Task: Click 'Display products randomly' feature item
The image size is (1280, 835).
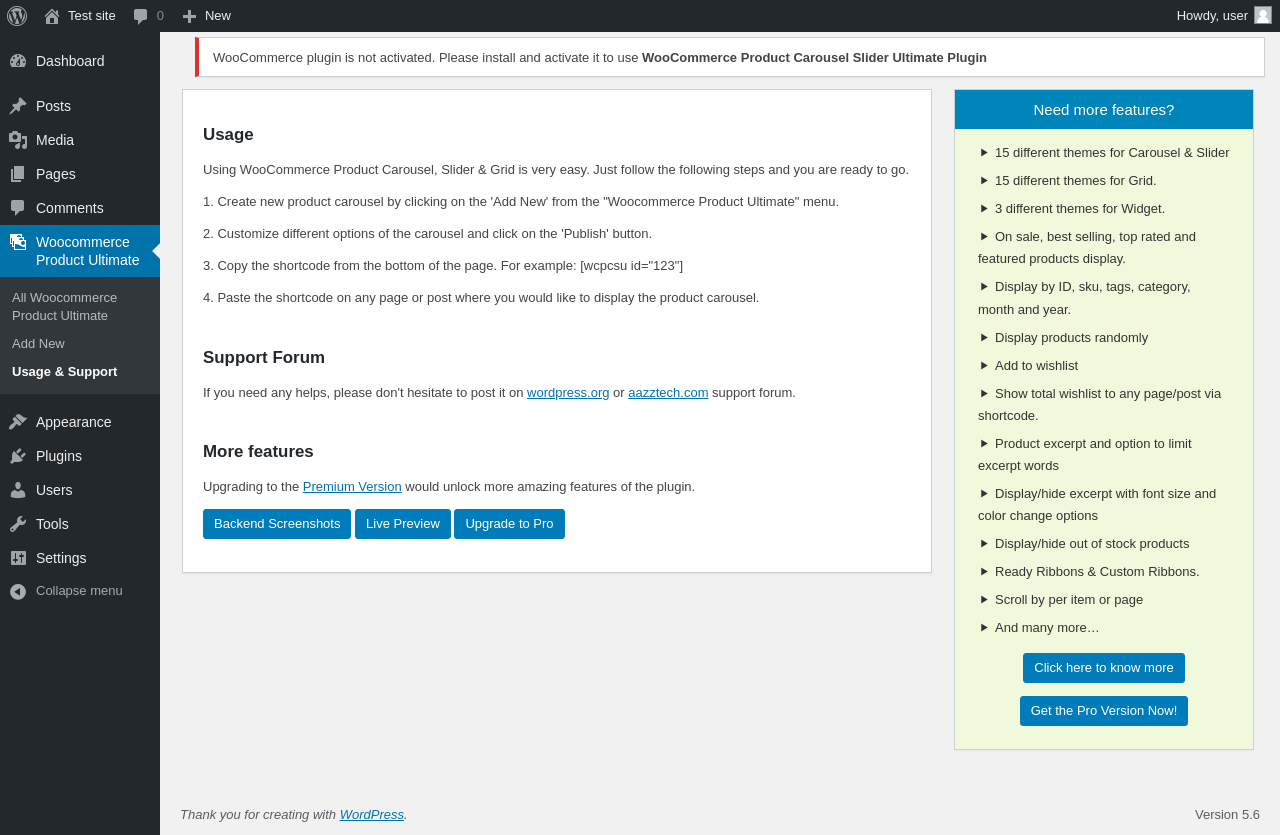Action: coord(1071,338)
